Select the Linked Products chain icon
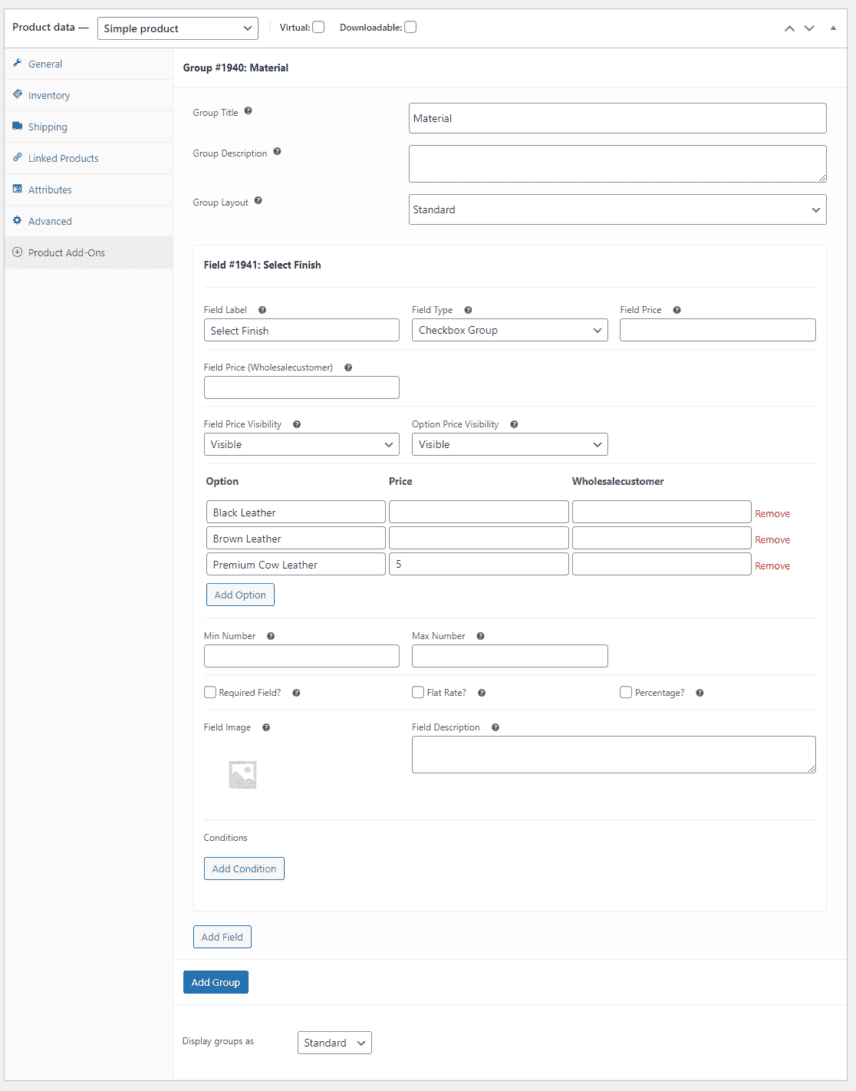Screen dimensions: 856x1091 [17, 158]
